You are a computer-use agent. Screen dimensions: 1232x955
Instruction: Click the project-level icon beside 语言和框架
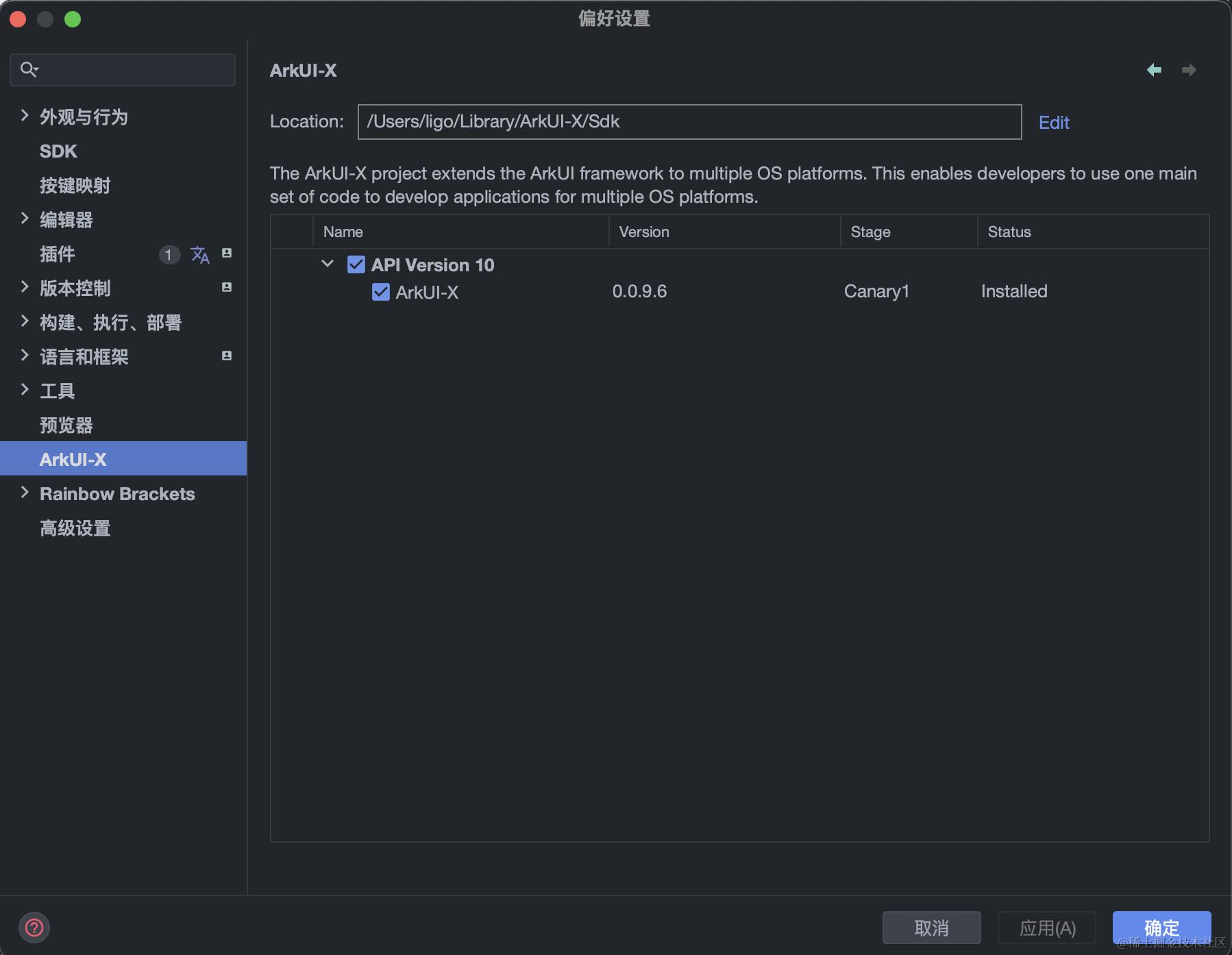click(227, 356)
